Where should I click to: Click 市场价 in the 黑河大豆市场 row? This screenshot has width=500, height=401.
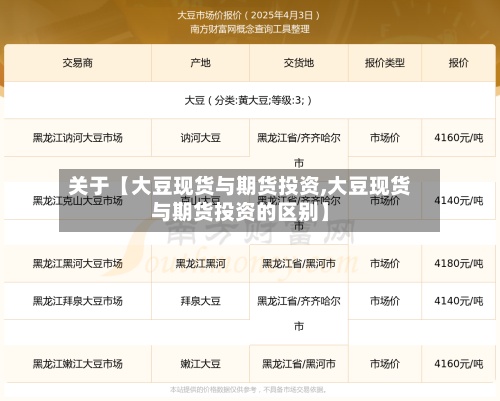[385, 264]
